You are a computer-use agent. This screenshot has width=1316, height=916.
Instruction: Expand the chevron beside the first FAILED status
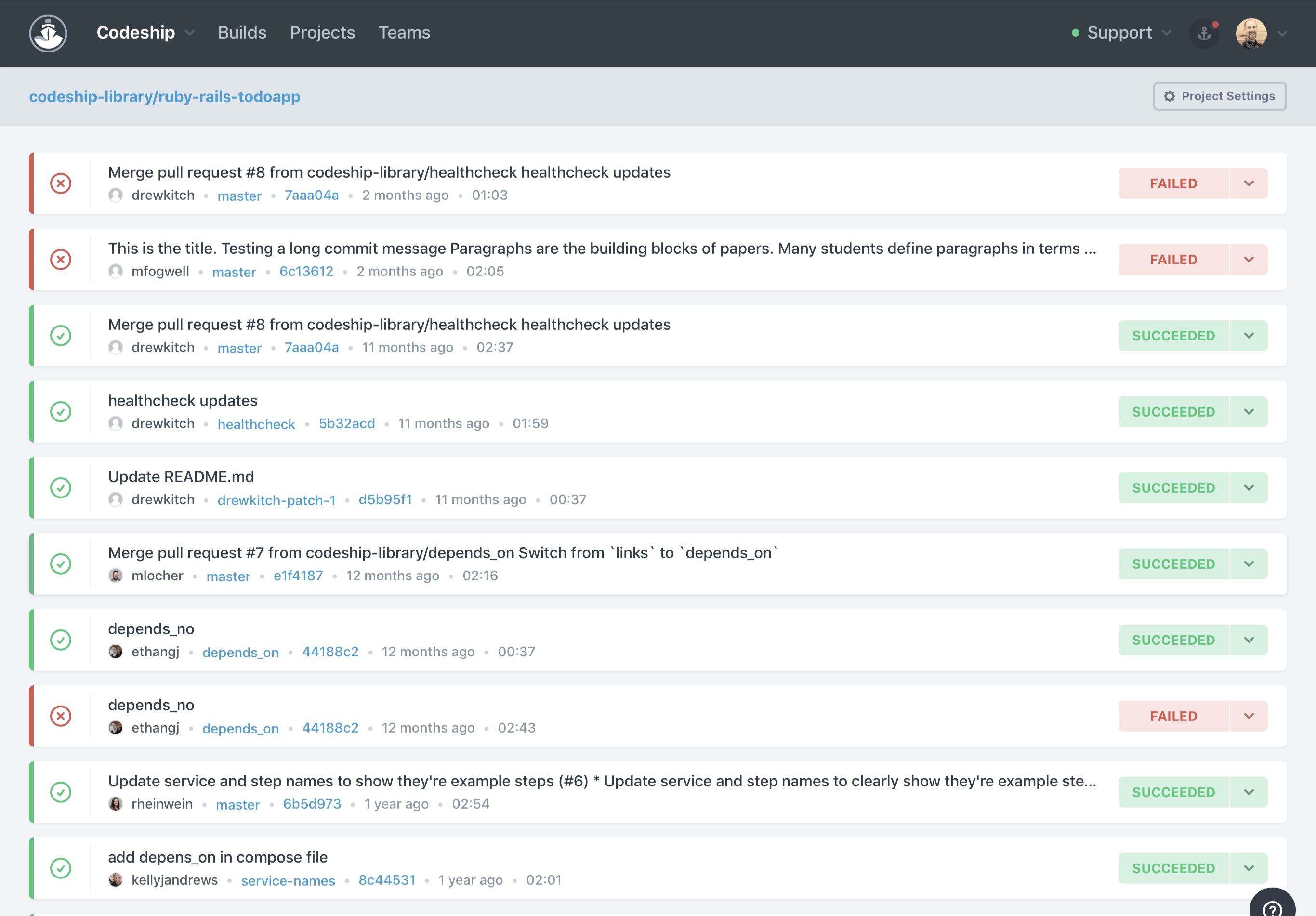click(1249, 183)
